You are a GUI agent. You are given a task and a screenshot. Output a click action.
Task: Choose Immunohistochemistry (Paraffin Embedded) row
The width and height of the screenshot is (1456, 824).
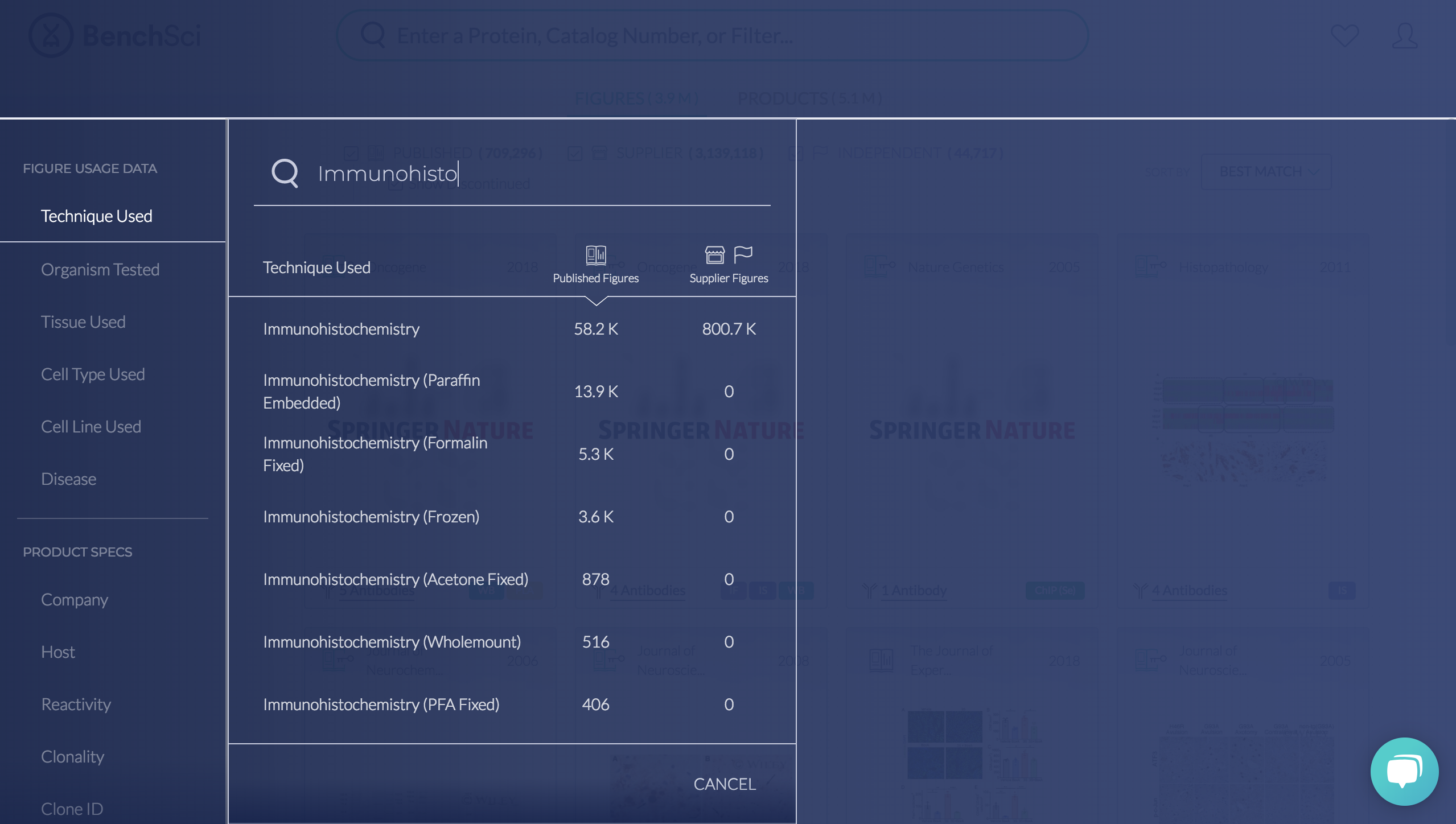click(x=512, y=392)
